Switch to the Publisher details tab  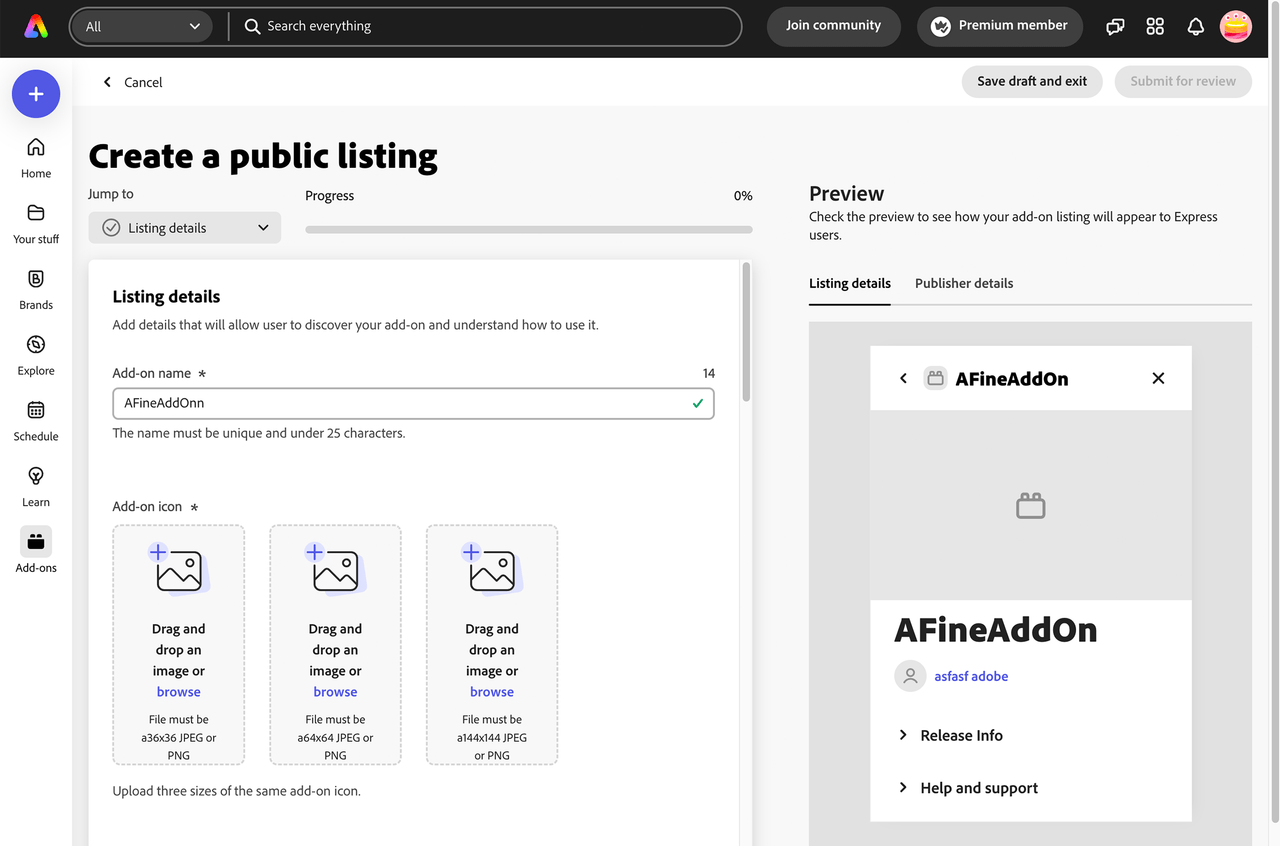point(964,283)
